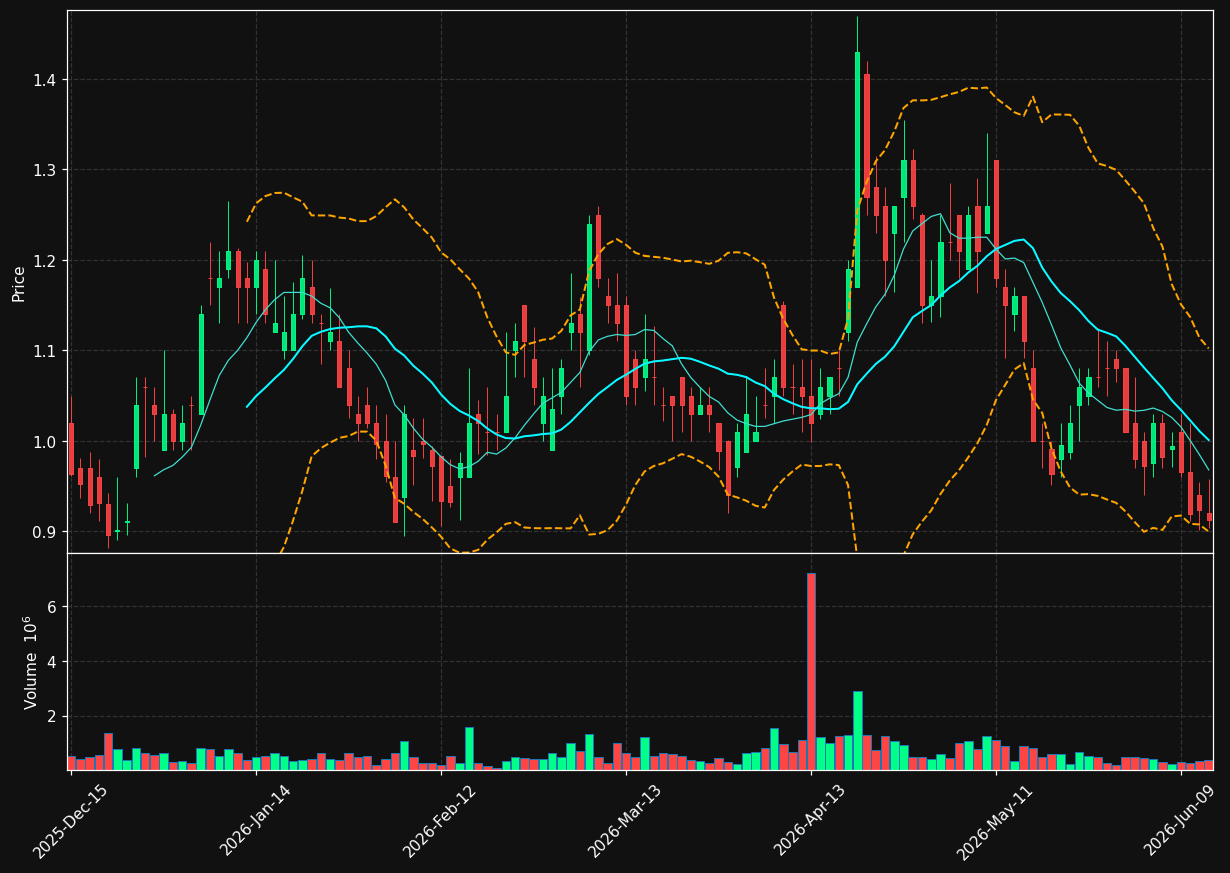
Task: Click the tallest green volume bar near 3 million
Action: coord(857,730)
